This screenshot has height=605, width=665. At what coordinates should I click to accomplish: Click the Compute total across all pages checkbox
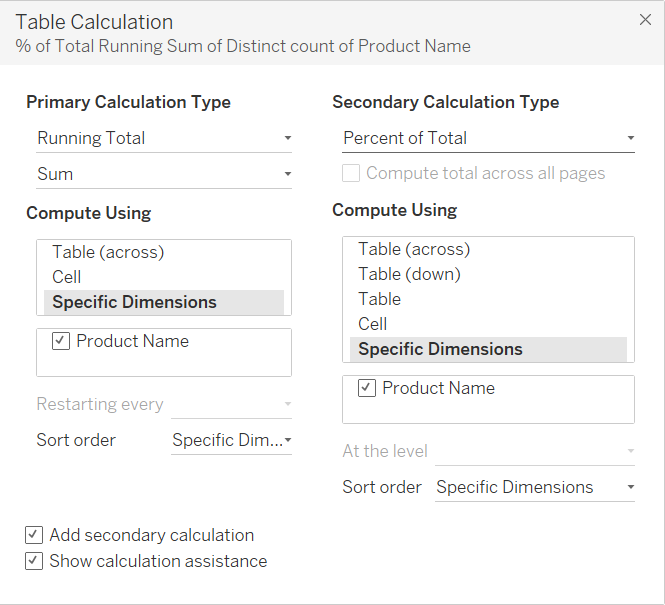pos(351,173)
